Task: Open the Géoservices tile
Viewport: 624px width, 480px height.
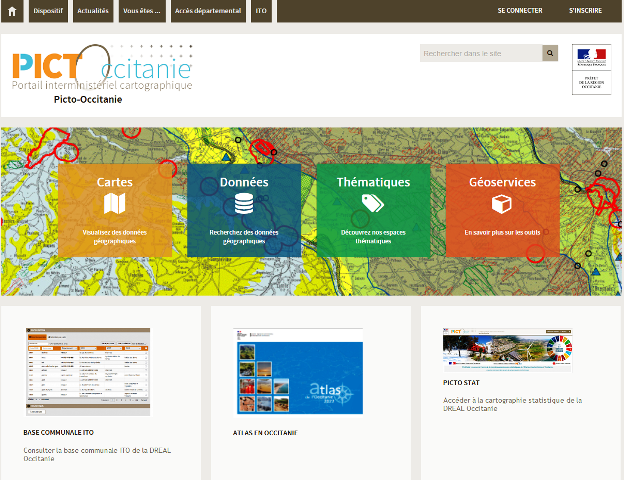Action: [x=503, y=211]
